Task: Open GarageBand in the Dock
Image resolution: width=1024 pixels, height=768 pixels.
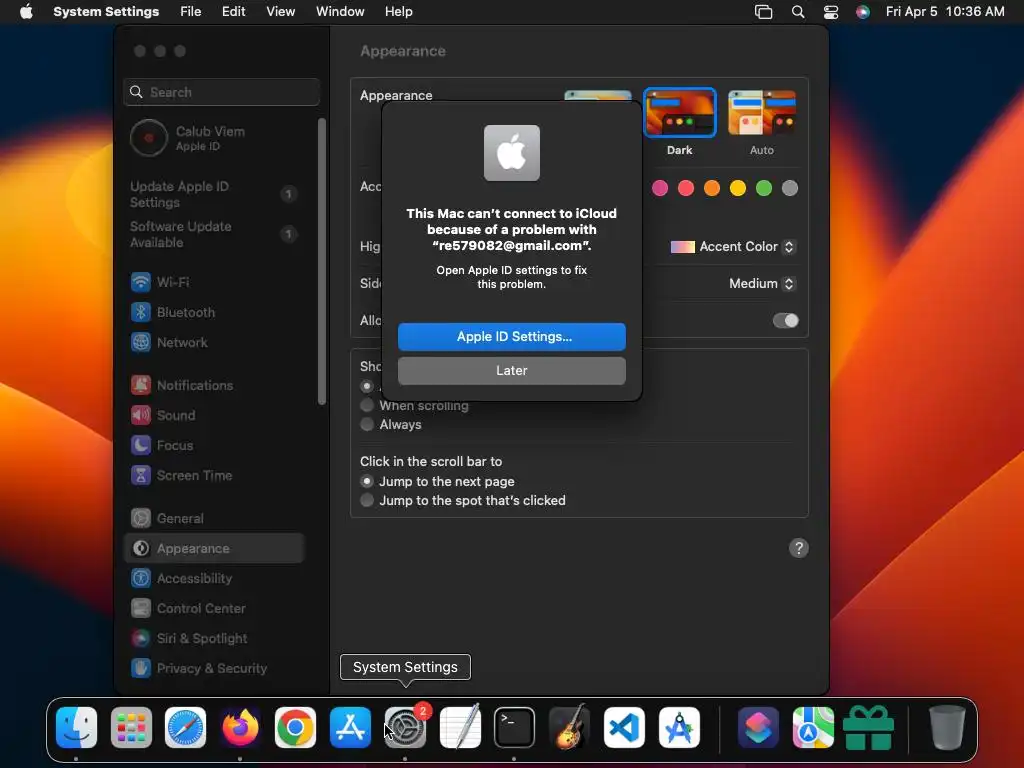Action: [x=569, y=727]
